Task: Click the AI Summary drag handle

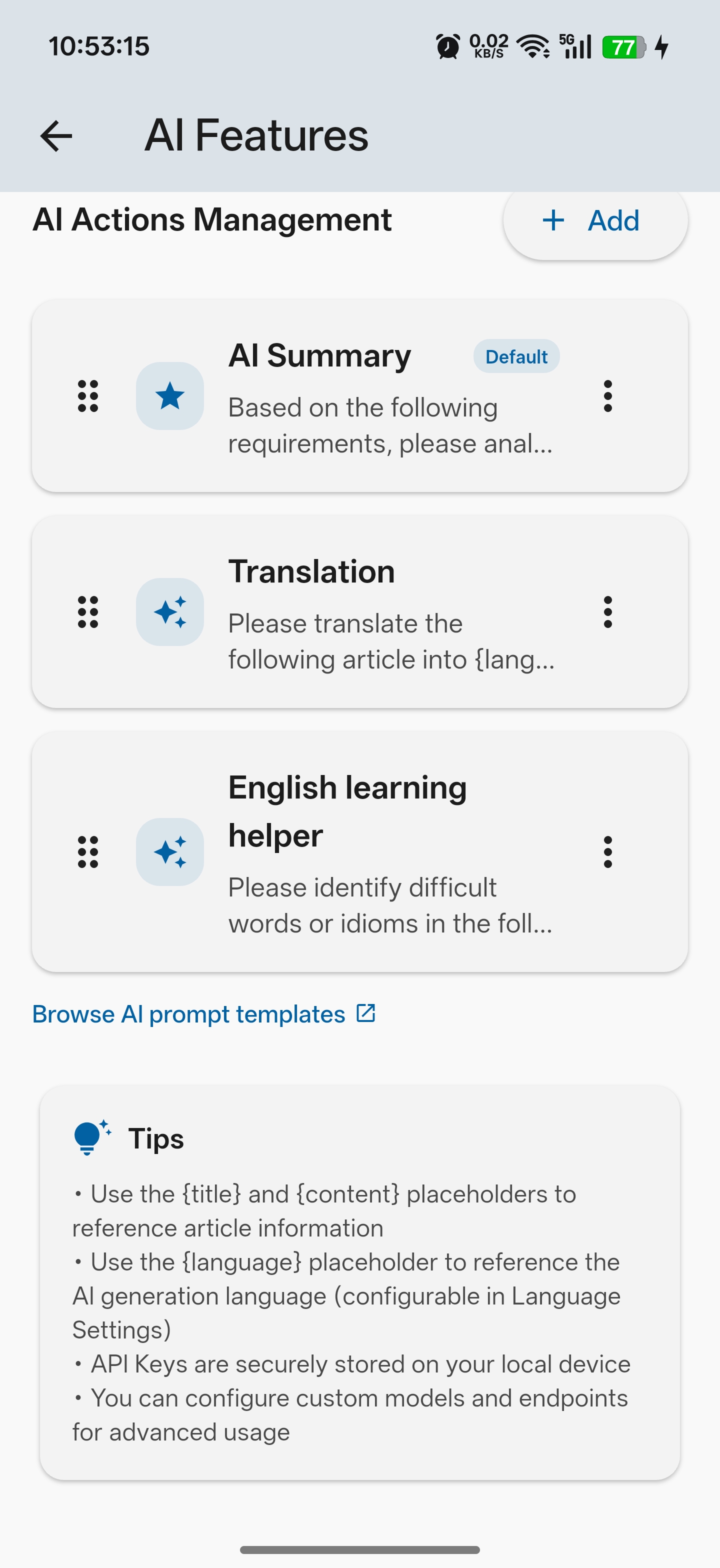Action: [88, 396]
